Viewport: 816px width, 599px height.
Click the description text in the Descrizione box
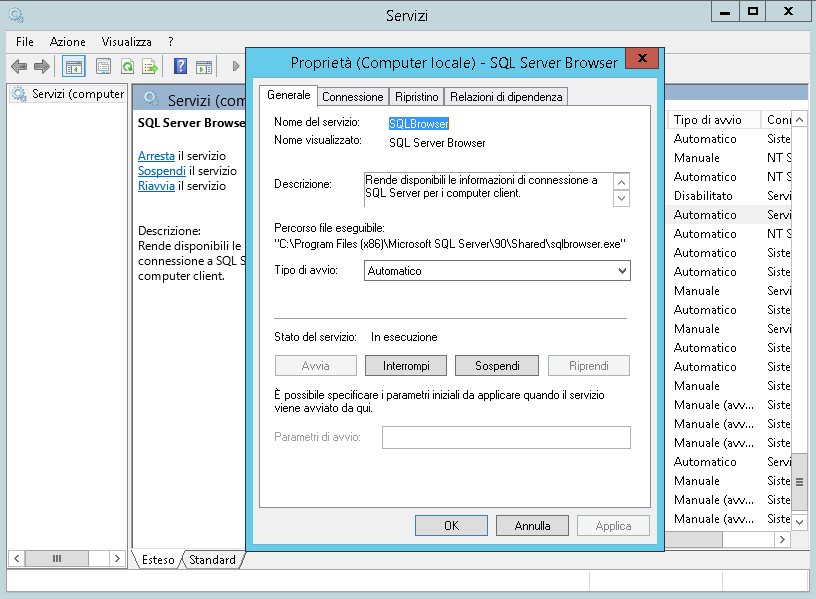pos(481,186)
